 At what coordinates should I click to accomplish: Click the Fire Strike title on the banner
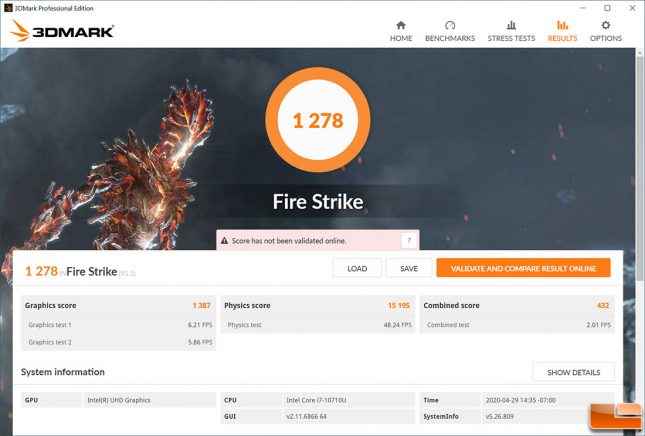[318, 202]
